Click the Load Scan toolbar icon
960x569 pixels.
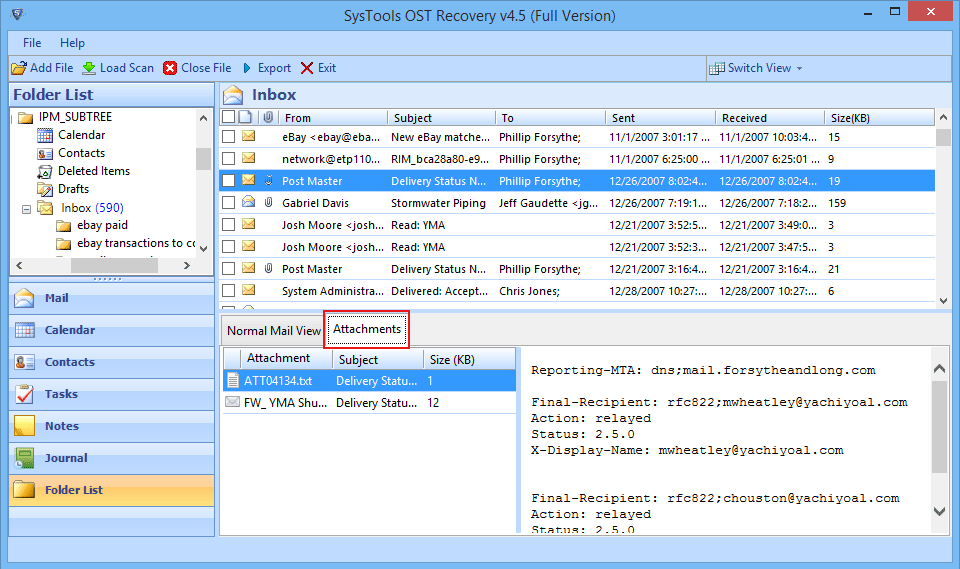click(89, 68)
